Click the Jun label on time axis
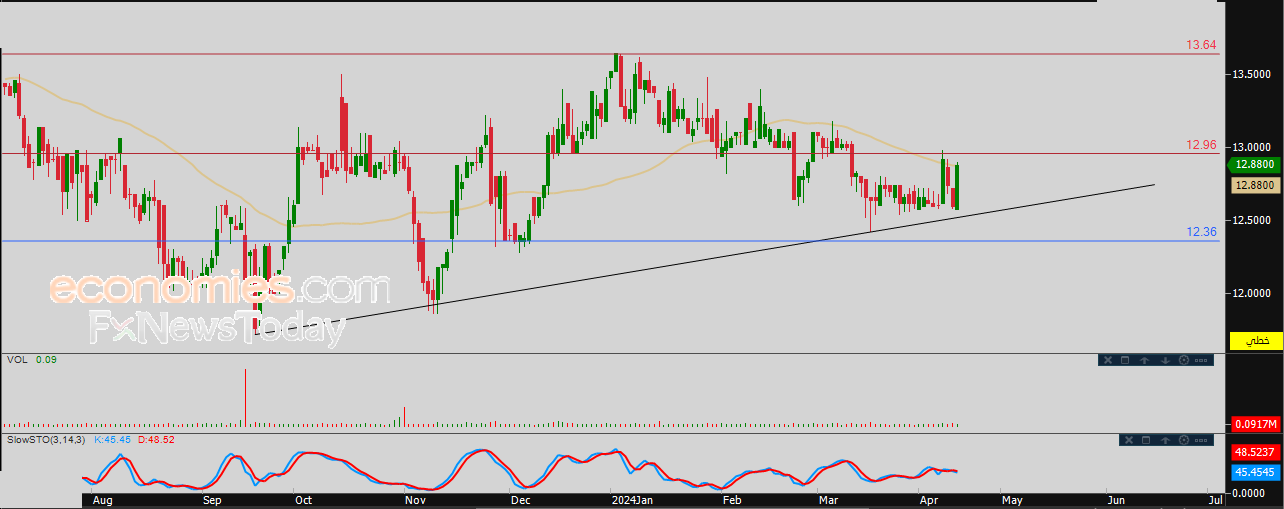Image resolution: width=1284 pixels, height=509 pixels. pos(1116,499)
